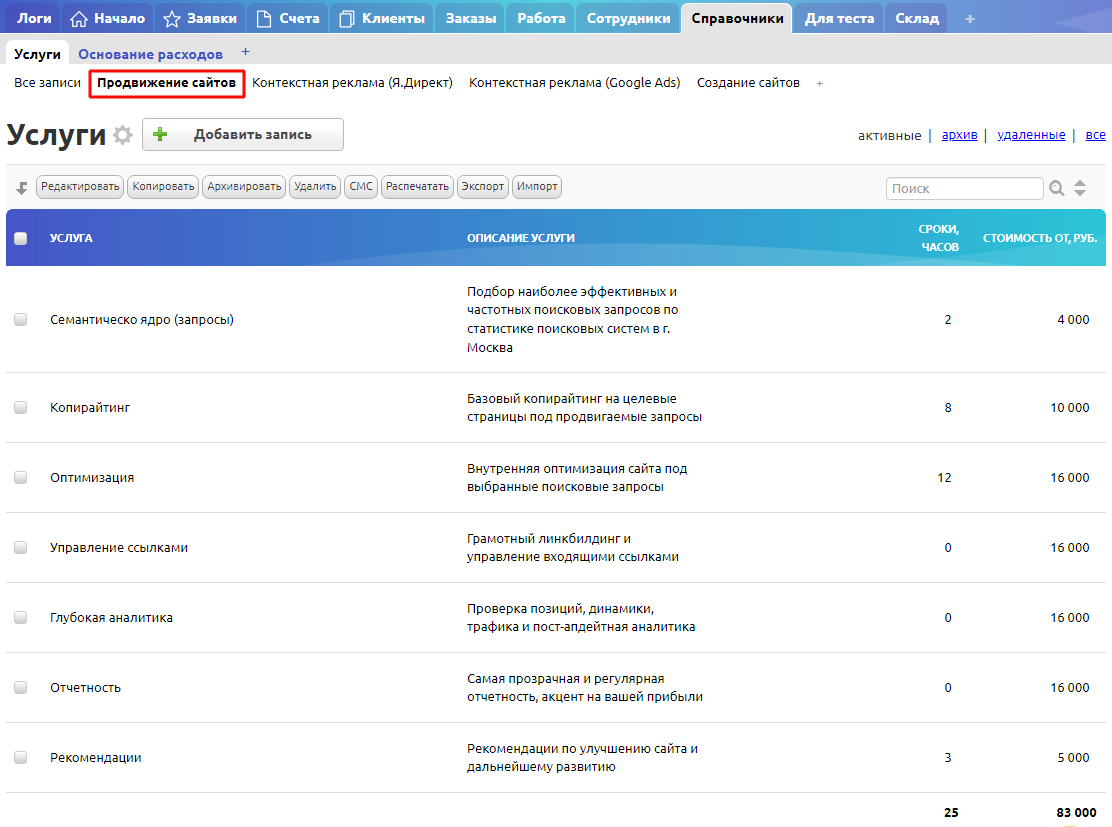Switch to the Сотрудники tab

(x=628, y=18)
